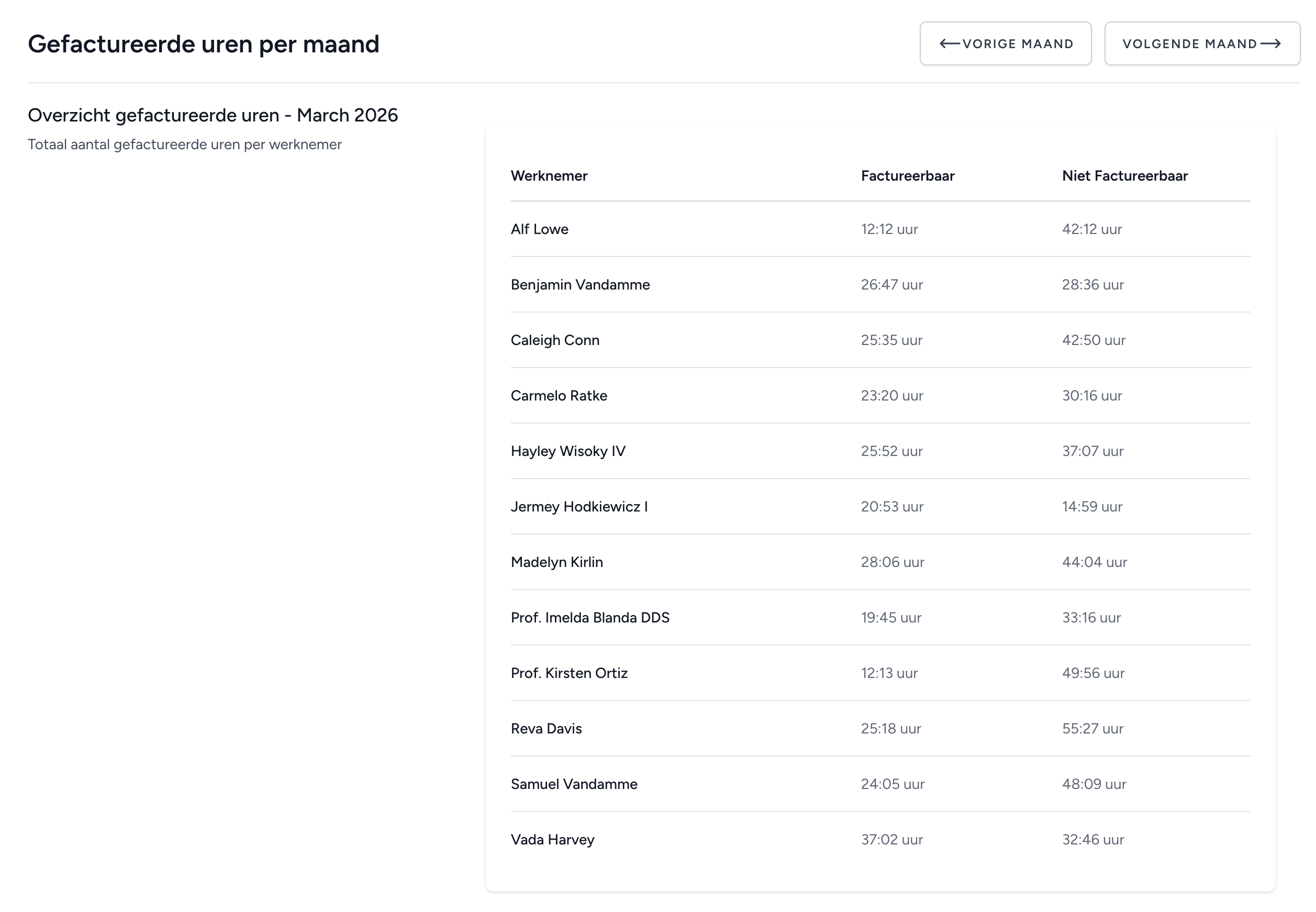This screenshot has width=1316, height=912.
Task: Click the 25:18 uur cell for Reva Davis
Action: click(891, 728)
